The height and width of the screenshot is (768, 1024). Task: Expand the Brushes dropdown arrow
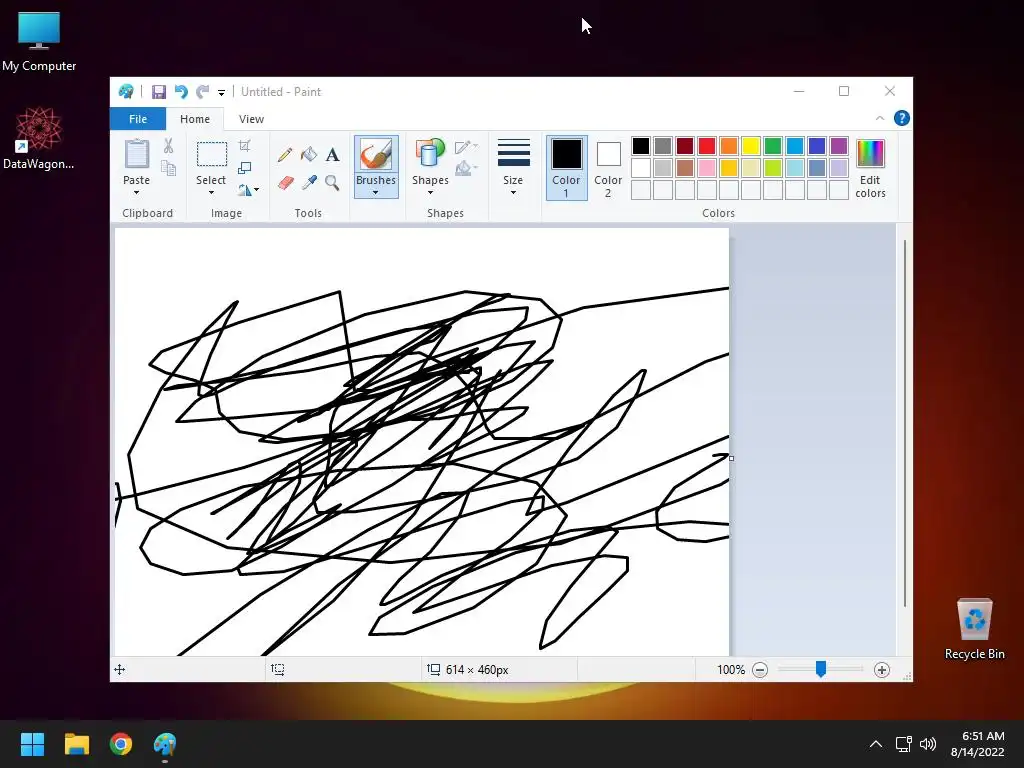(x=376, y=193)
